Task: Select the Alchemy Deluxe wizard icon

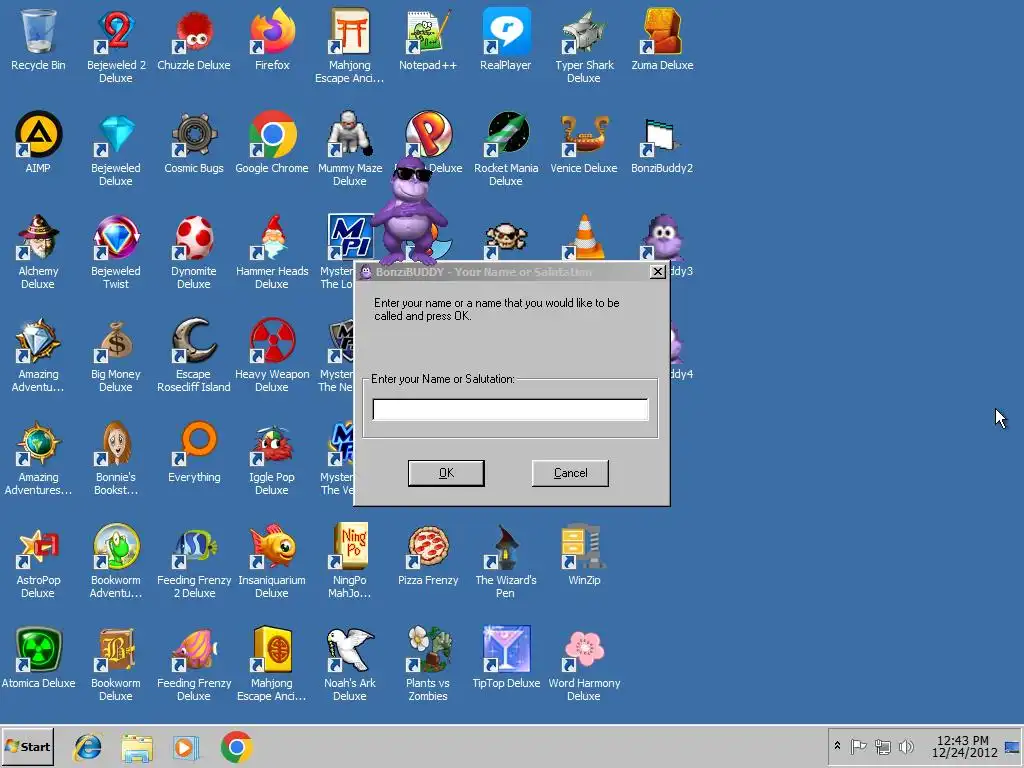Action: 38,238
